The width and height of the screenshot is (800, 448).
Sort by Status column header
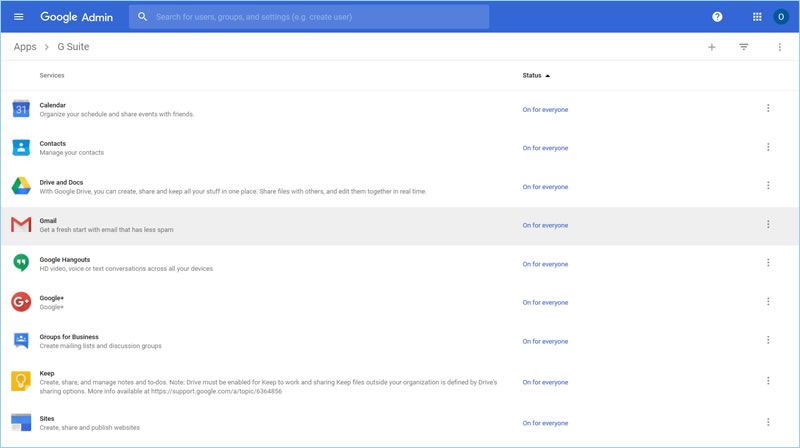pos(536,76)
